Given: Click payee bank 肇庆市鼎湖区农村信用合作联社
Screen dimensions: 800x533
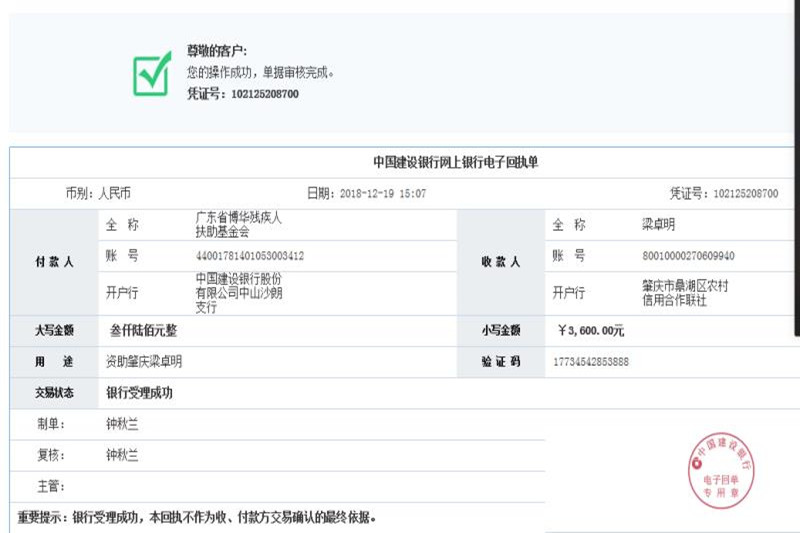Looking at the screenshot, I should pos(684,293).
